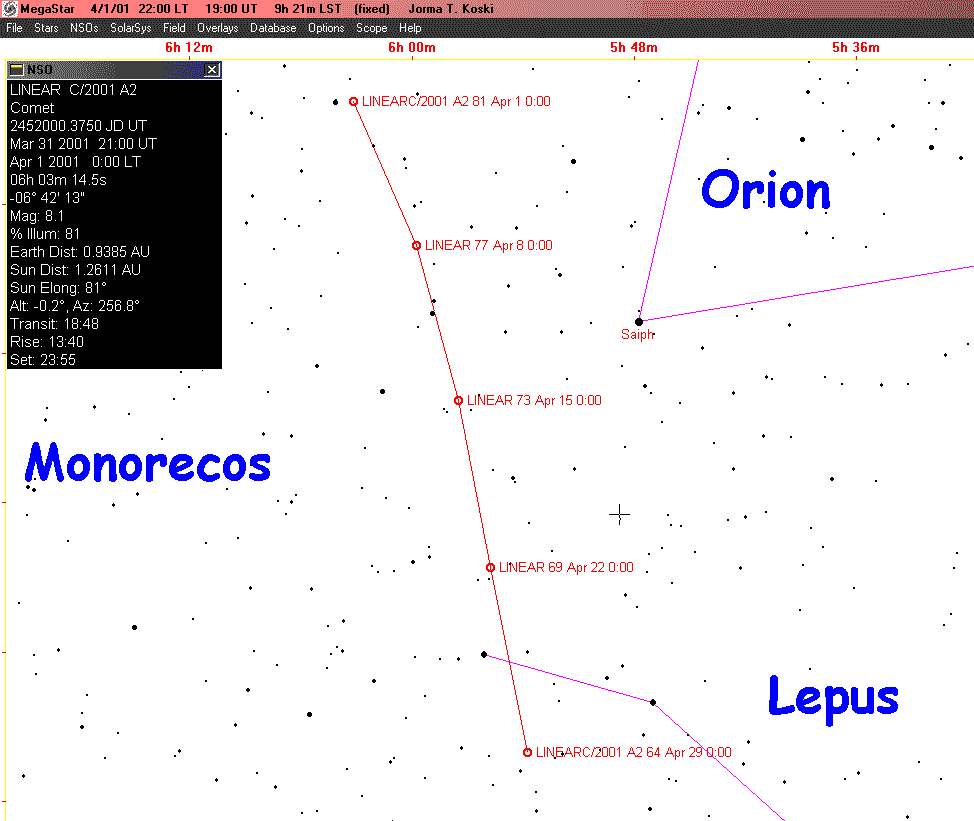974x821 pixels.
Task: Click the star Saiph in Orion
Action: point(639,321)
